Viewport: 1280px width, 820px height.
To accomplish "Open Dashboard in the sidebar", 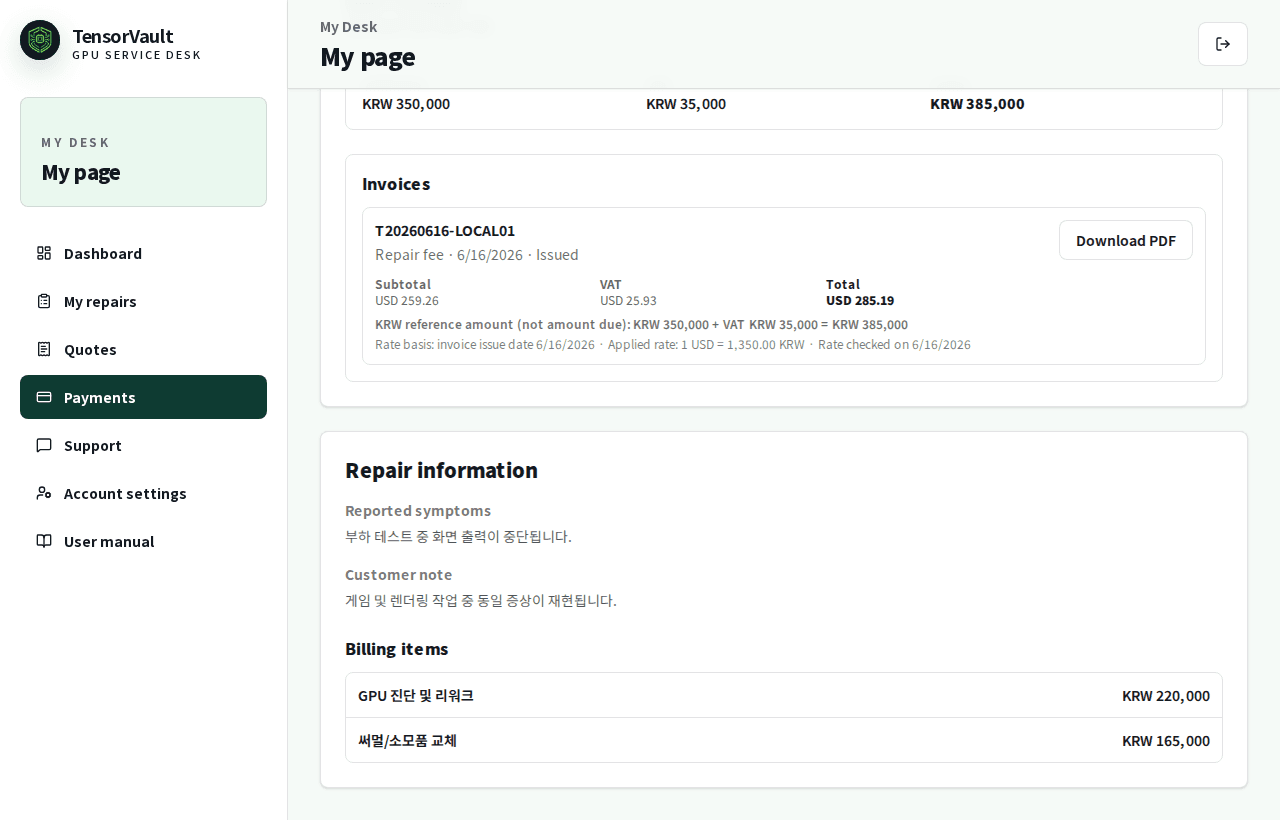I will coord(143,253).
